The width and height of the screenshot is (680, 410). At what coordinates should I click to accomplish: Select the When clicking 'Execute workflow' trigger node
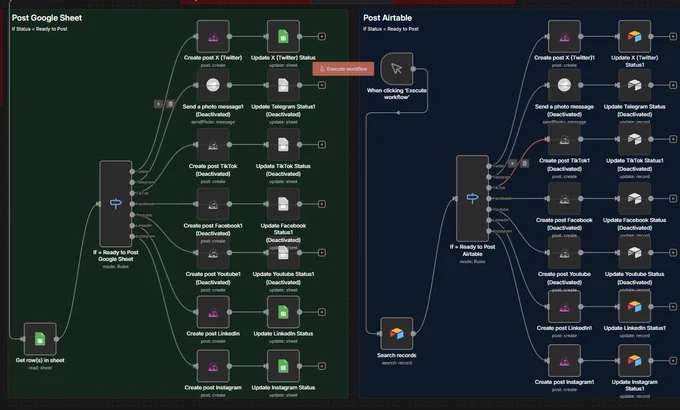tap(397, 69)
